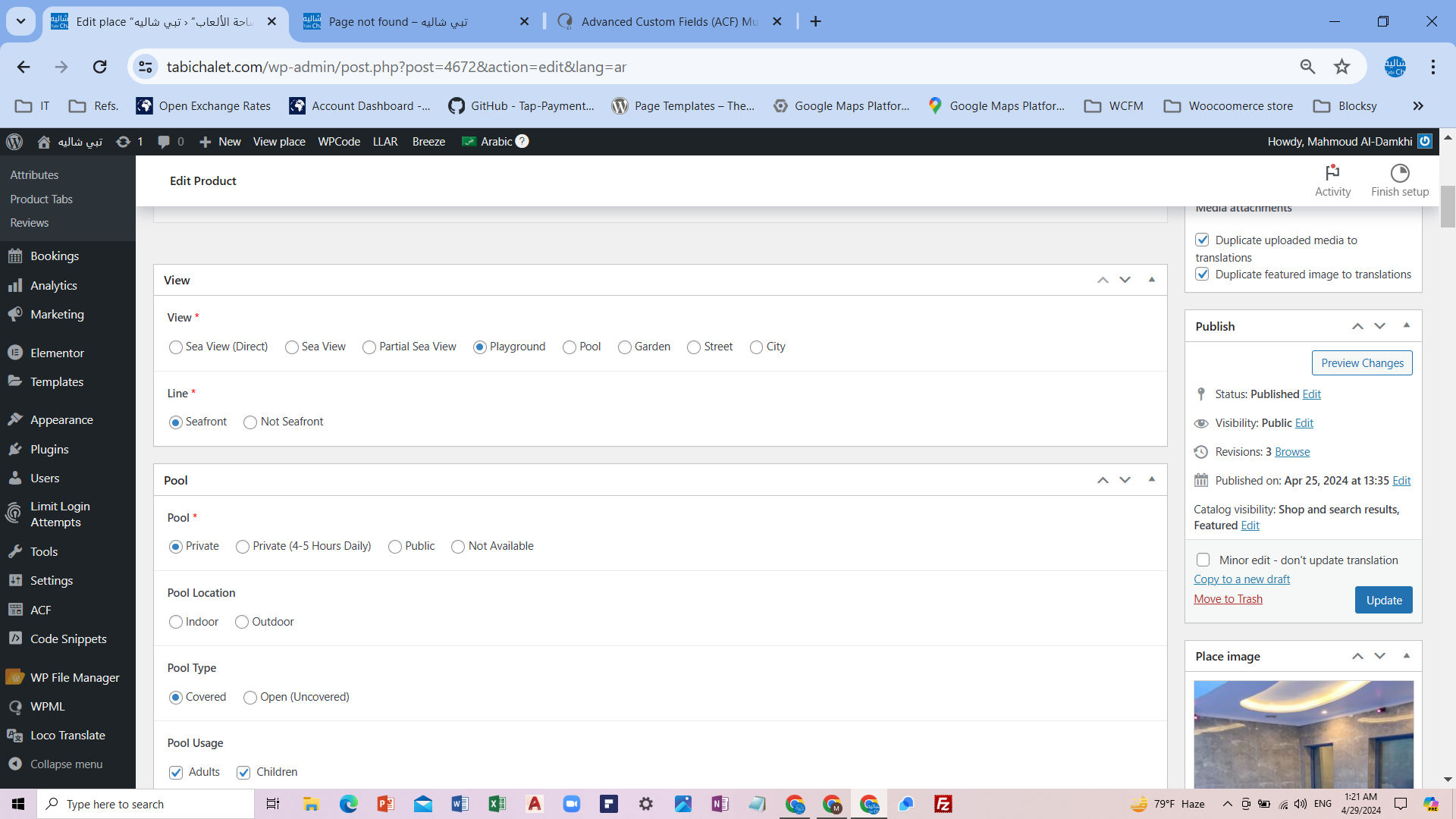The image size is (1456, 819).
Task: Open Excel from the taskbar
Action: tap(497, 804)
